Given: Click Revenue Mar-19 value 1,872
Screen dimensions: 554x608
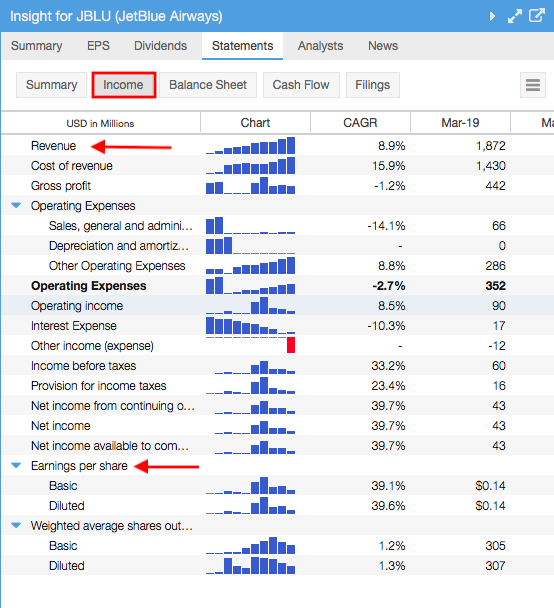Looking at the screenshot, I should (x=491, y=146).
